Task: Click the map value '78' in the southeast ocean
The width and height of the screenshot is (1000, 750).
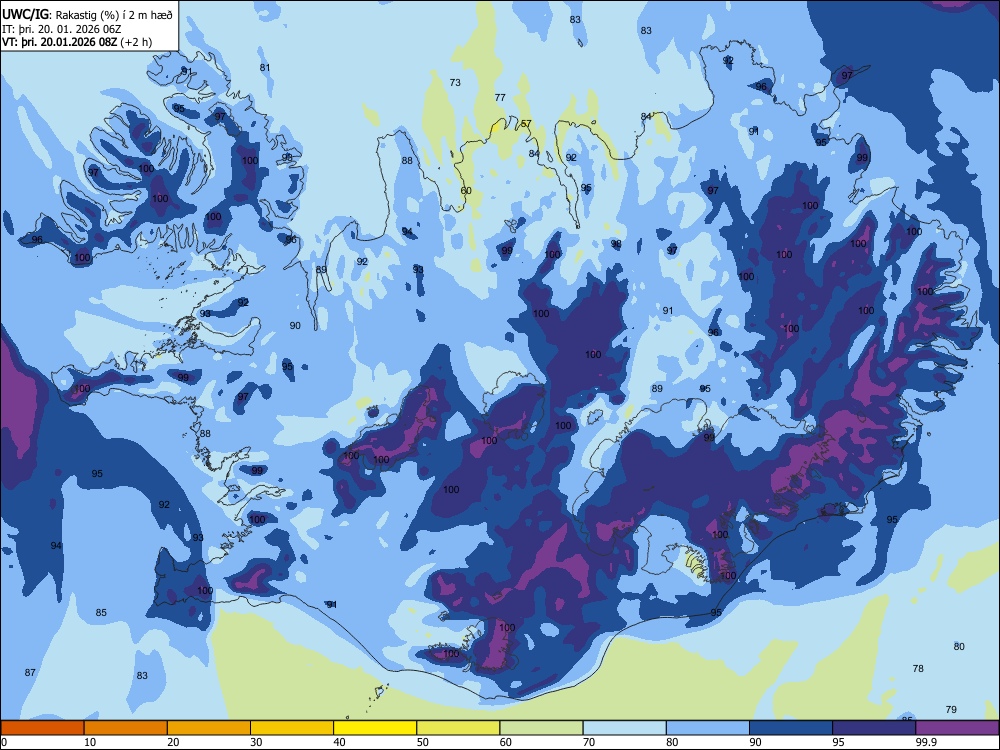Action: 918,668
